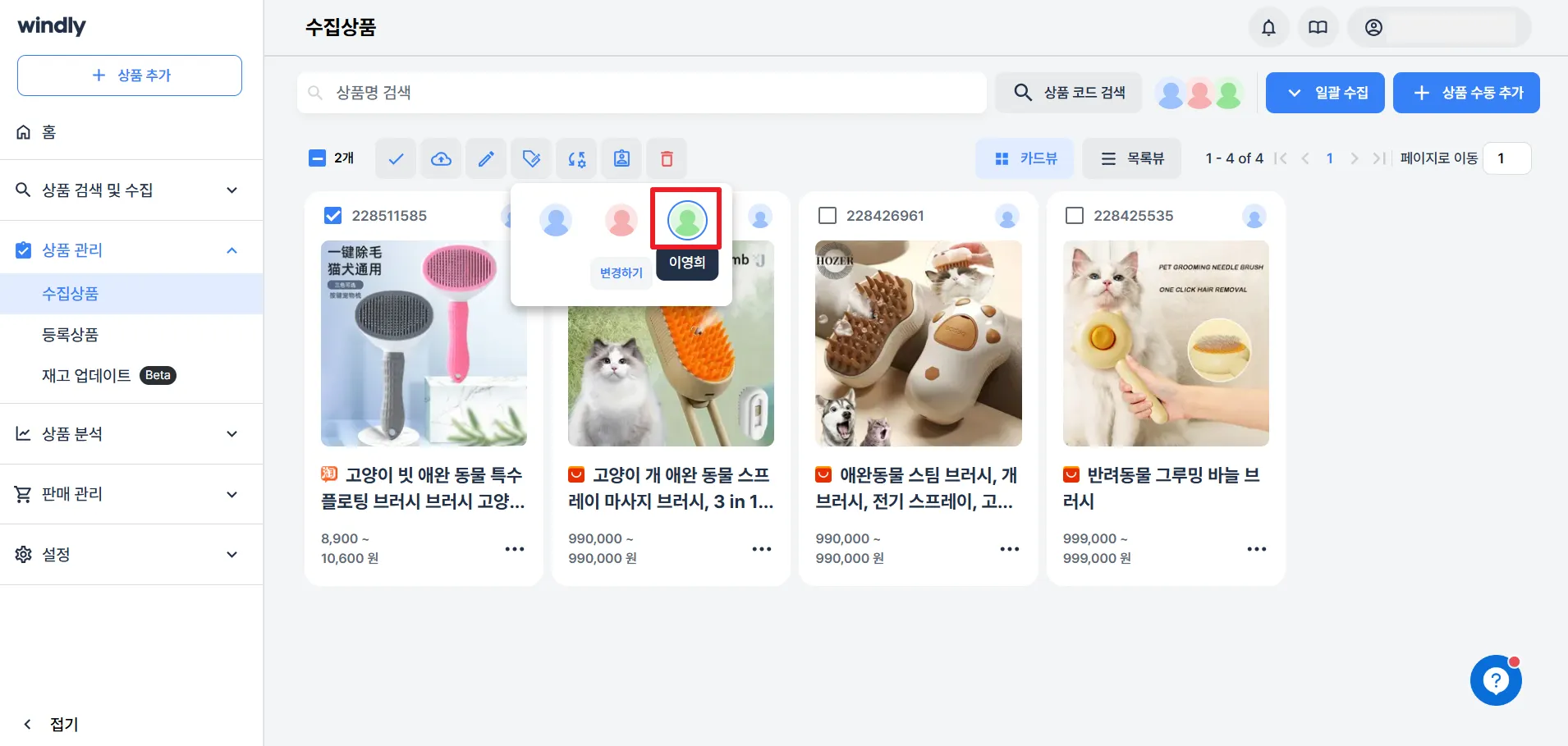Screen dimensions: 1568x746
Task: Click the checkmark select-all toolbar icon
Action: 396,158
